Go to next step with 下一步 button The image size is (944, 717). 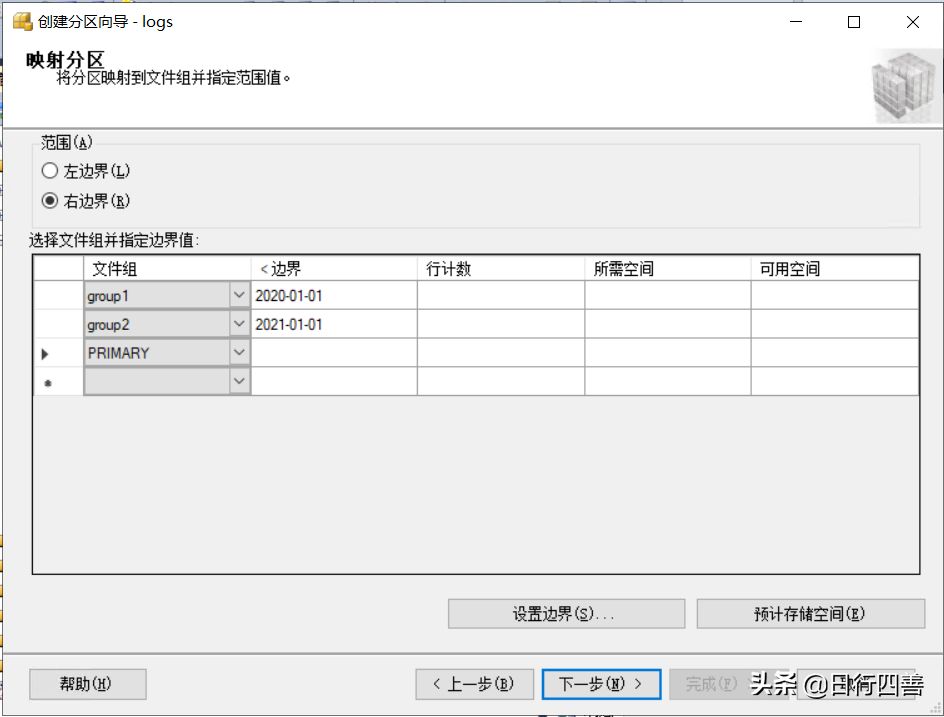pyautogui.click(x=601, y=684)
